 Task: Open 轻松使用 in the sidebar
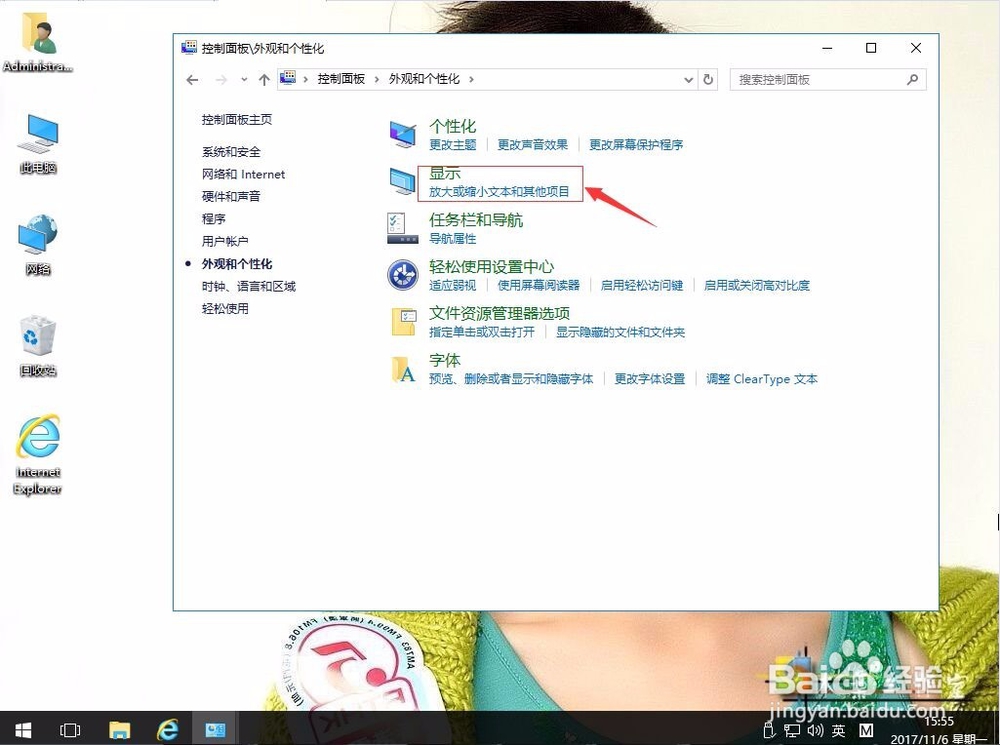point(224,308)
